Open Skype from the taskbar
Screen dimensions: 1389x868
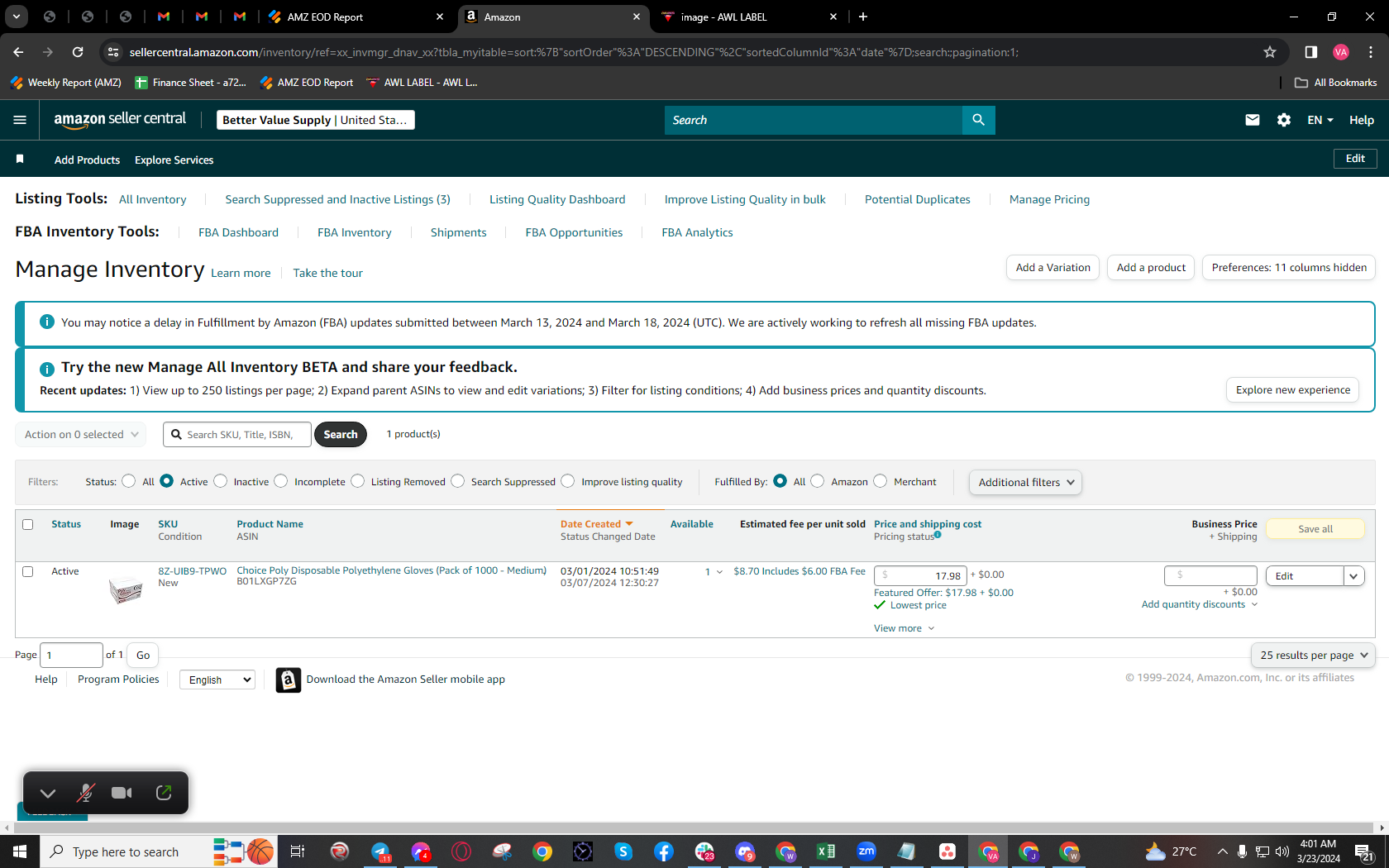click(x=623, y=851)
